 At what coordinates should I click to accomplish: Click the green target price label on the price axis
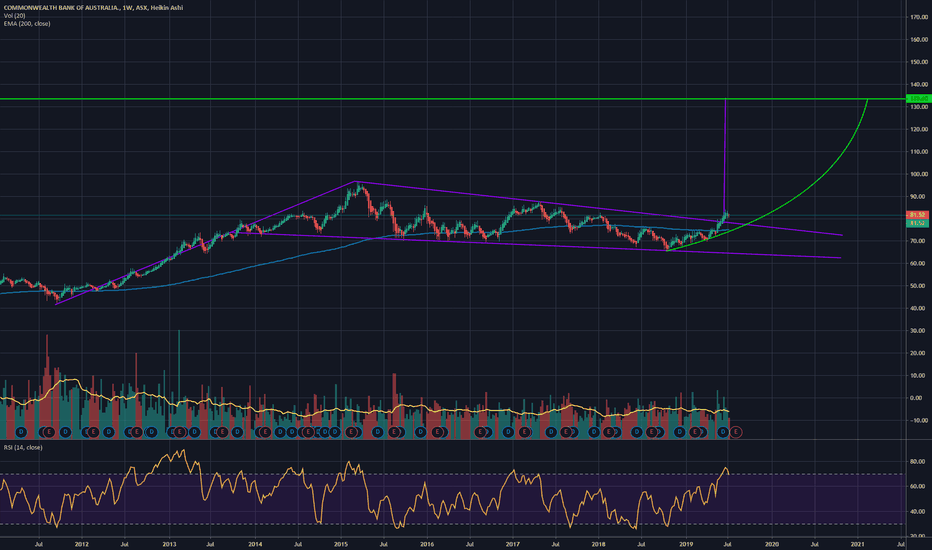point(917,99)
